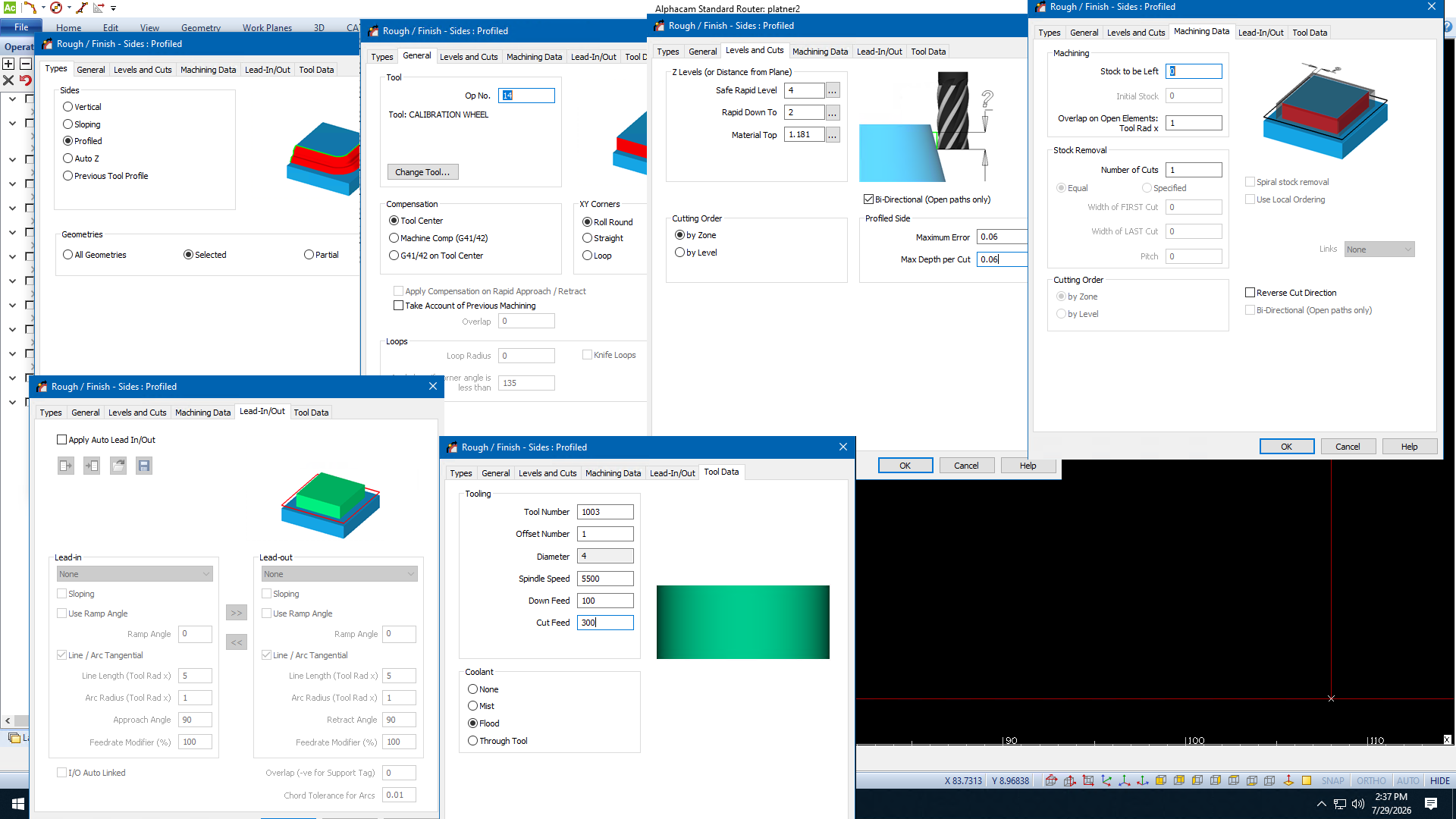
Task: Click the dimension triangle icon in quick access toolbar
Action: coord(99,8)
